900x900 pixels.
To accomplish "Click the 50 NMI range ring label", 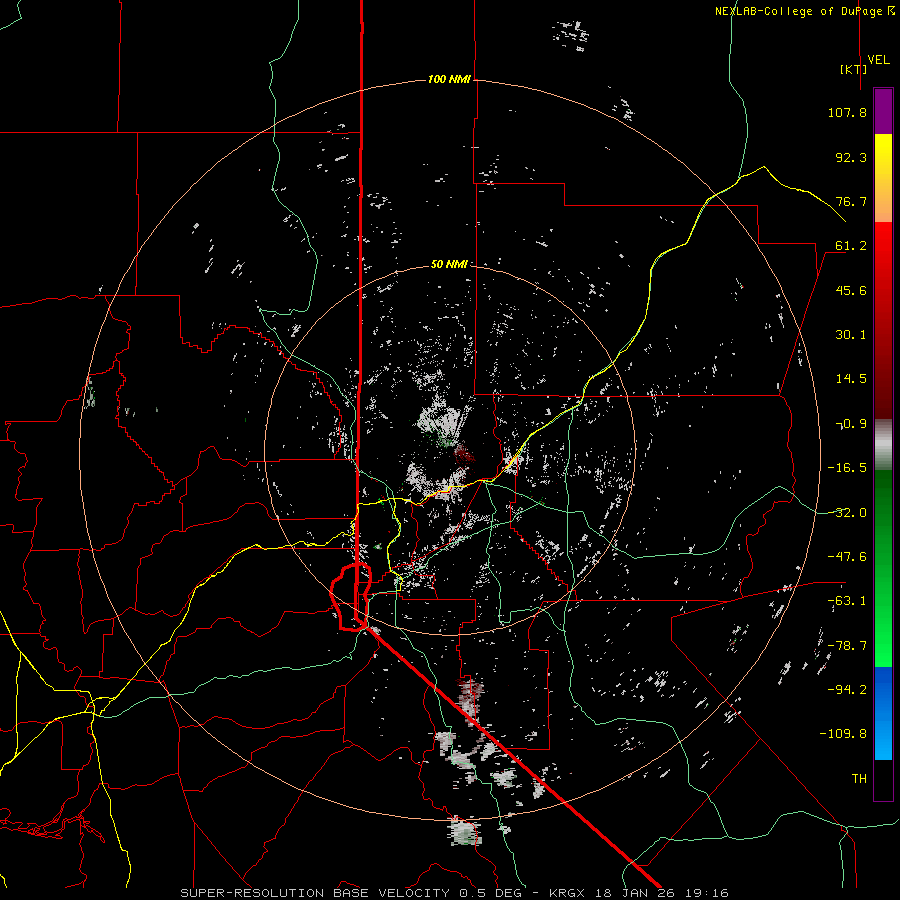I will click(x=449, y=264).
